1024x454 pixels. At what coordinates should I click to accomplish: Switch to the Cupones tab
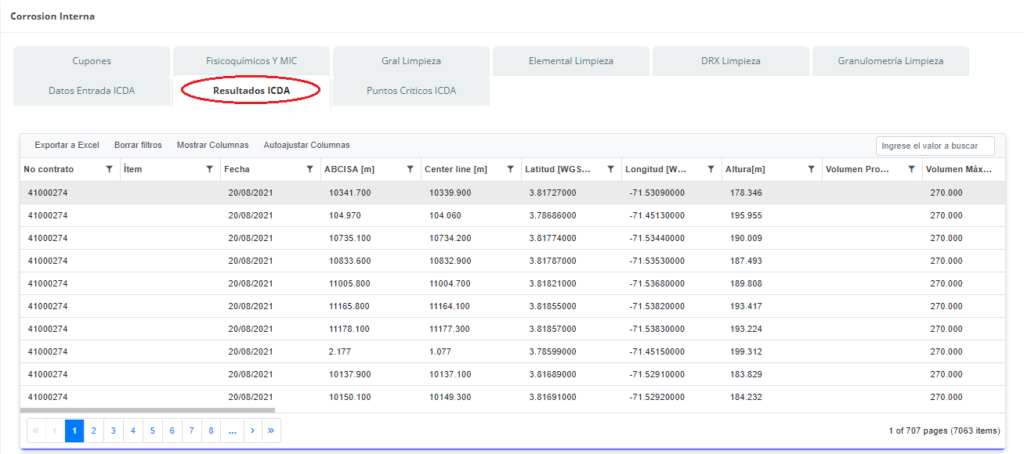coord(91,61)
